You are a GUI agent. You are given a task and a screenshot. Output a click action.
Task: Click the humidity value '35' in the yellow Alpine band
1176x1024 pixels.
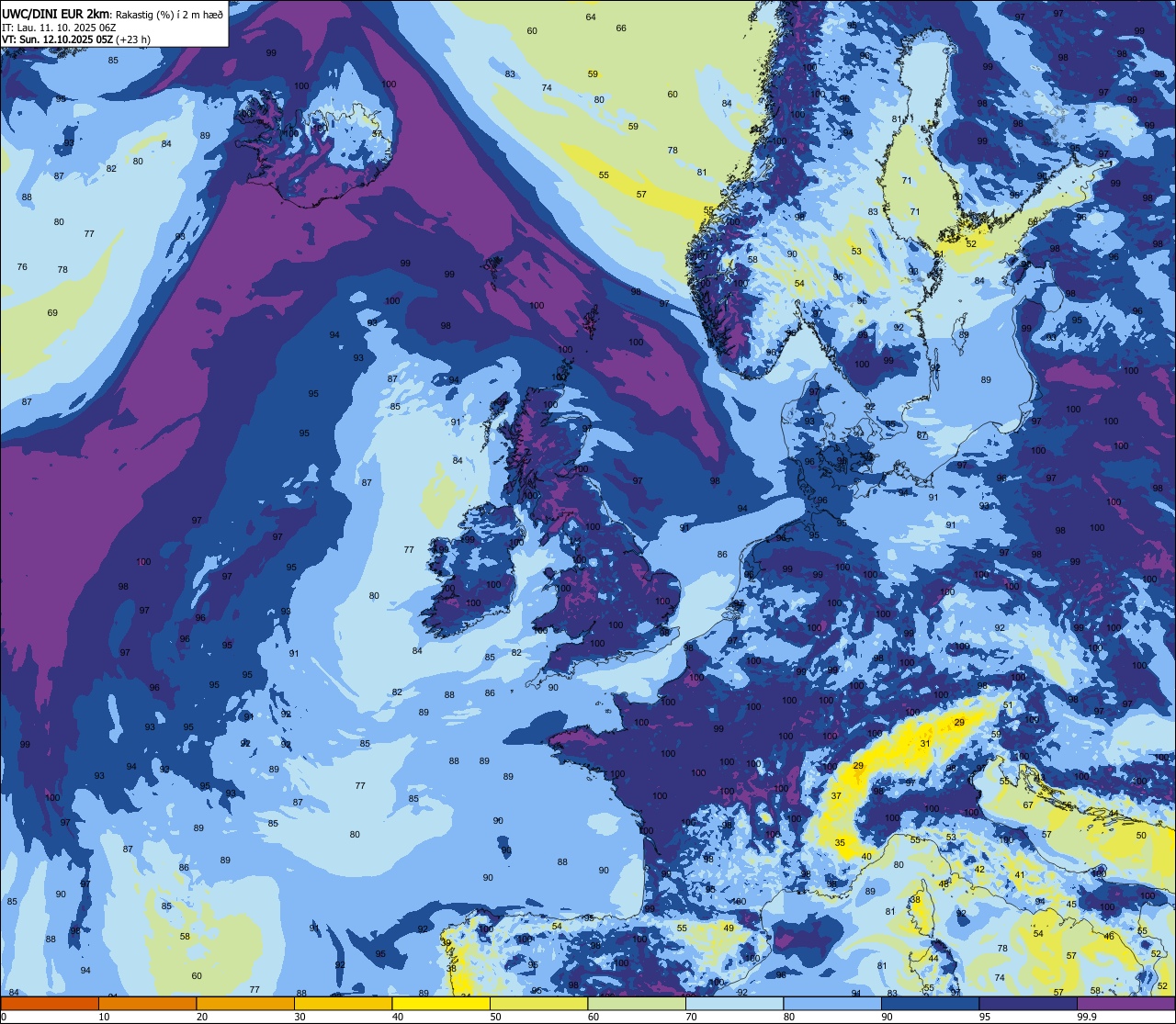click(x=840, y=843)
